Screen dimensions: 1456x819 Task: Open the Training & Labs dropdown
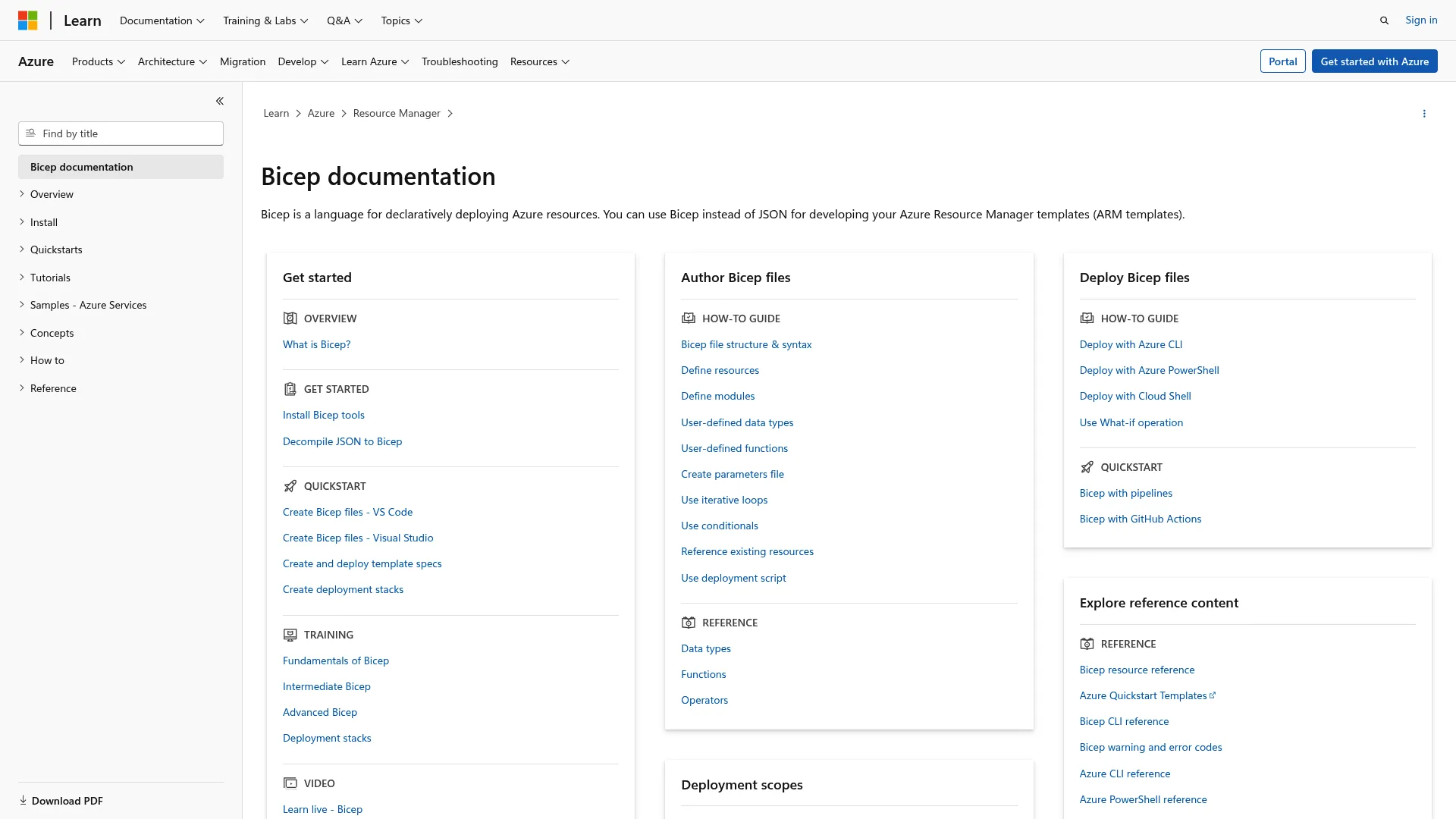265,20
